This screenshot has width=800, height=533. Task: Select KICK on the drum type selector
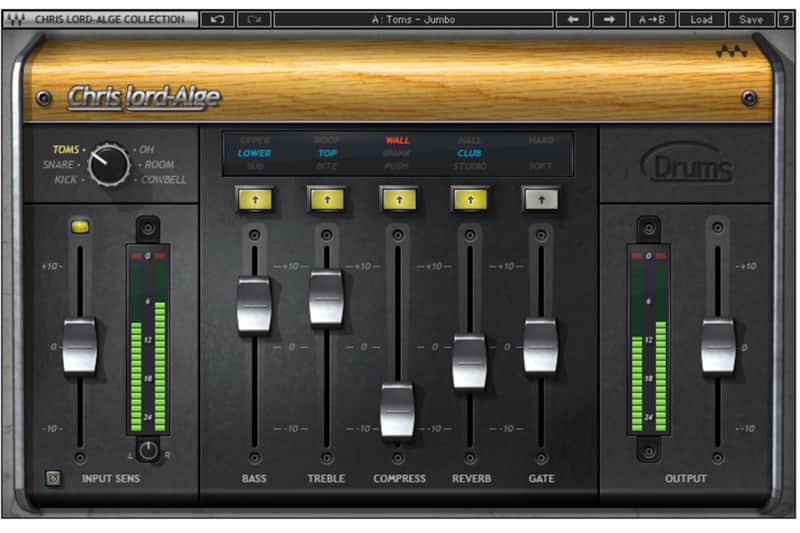click(x=66, y=180)
